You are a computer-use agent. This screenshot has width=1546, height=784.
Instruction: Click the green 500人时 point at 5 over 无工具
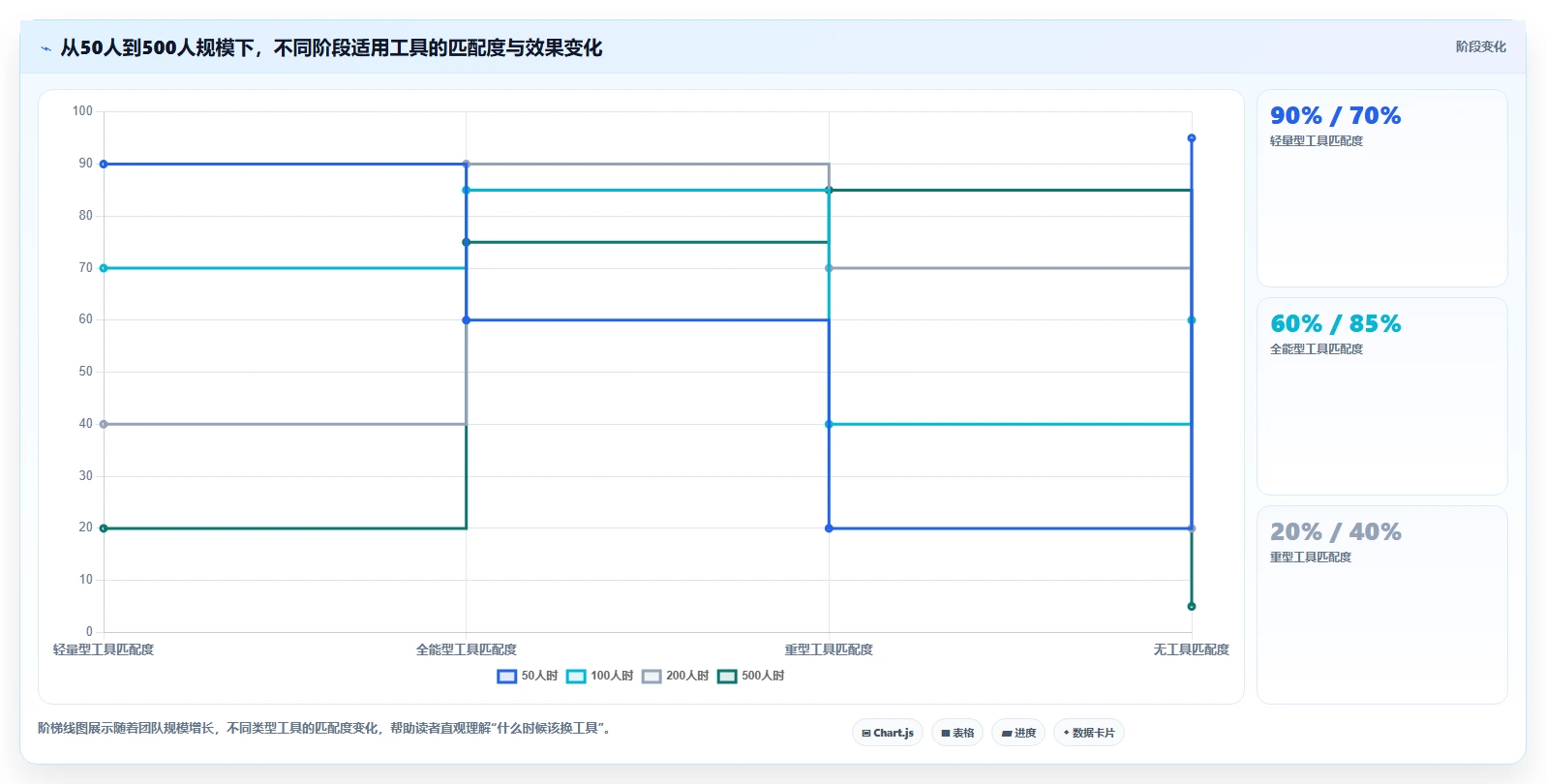(x=1192, y=607)
